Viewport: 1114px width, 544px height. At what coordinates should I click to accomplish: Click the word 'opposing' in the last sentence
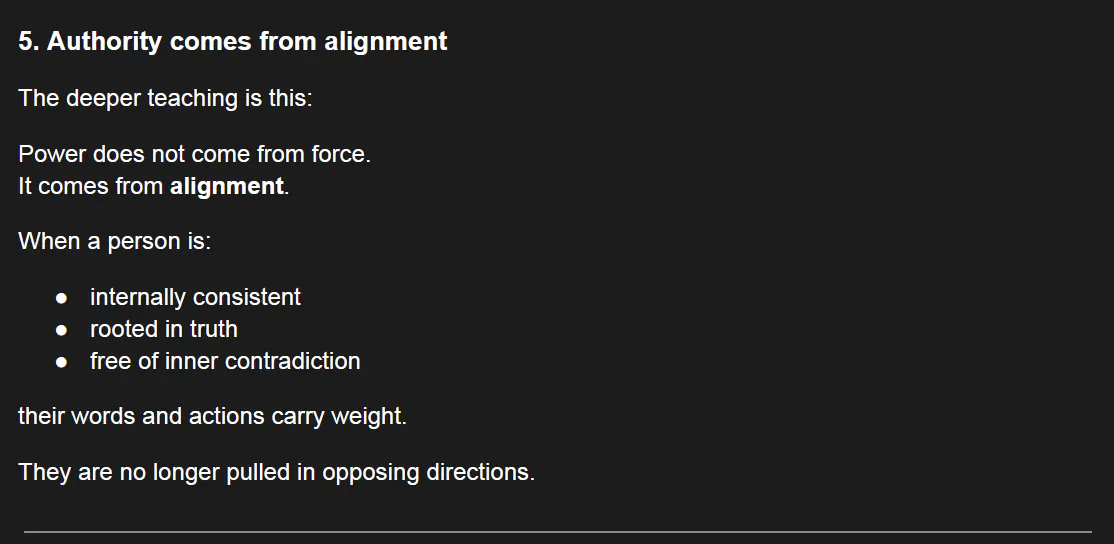tap(370, 472)
